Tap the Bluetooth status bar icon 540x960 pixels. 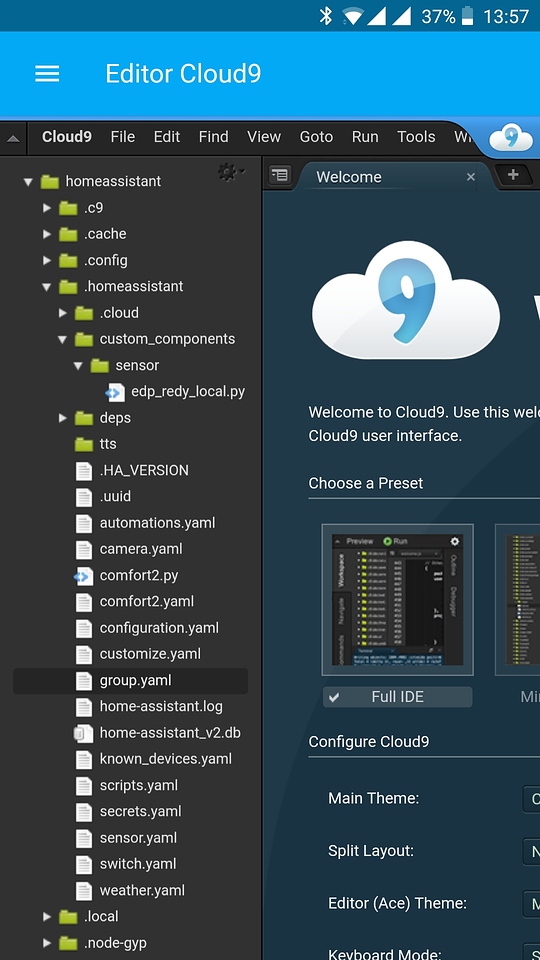pos(325,16)
